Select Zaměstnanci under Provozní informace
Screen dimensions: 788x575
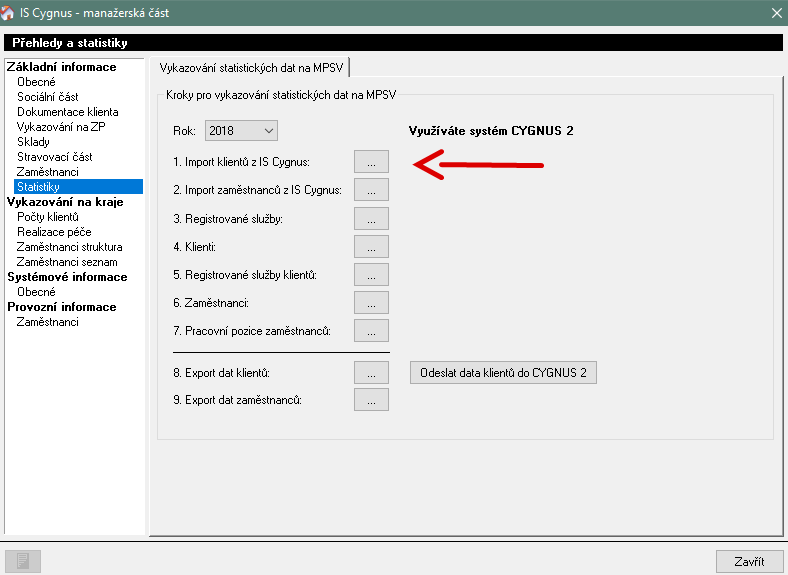[x=48, y=322]
